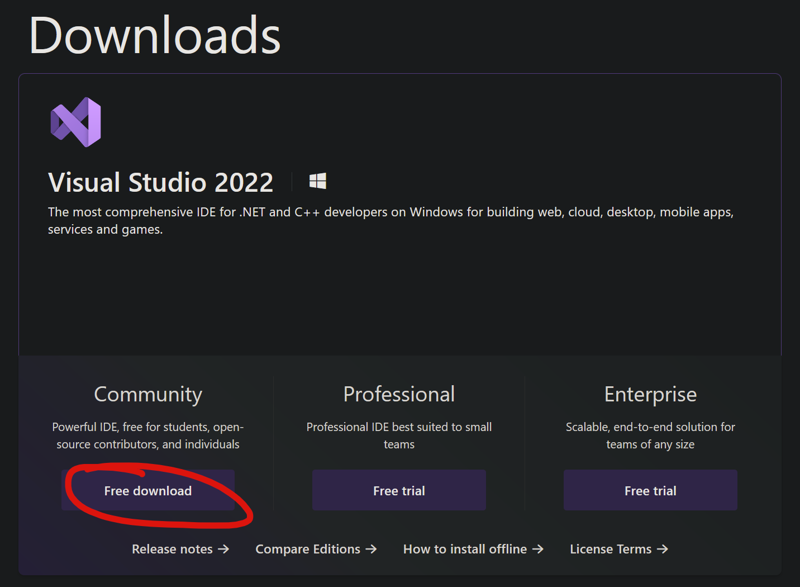This screenshot has width=800, height=587.
Task: Open the Release notes link
Action: click(181, 549)
